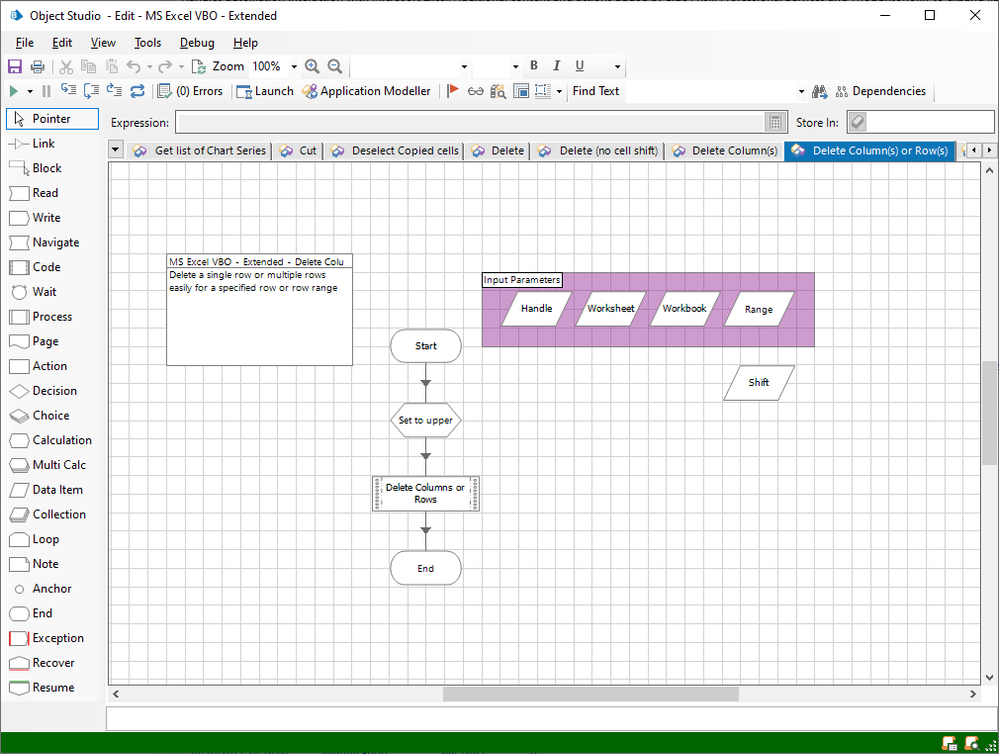Click the horizontal scrollbar thumb
999x754 pixels.
pyautogui.click(x=591, y=694)
